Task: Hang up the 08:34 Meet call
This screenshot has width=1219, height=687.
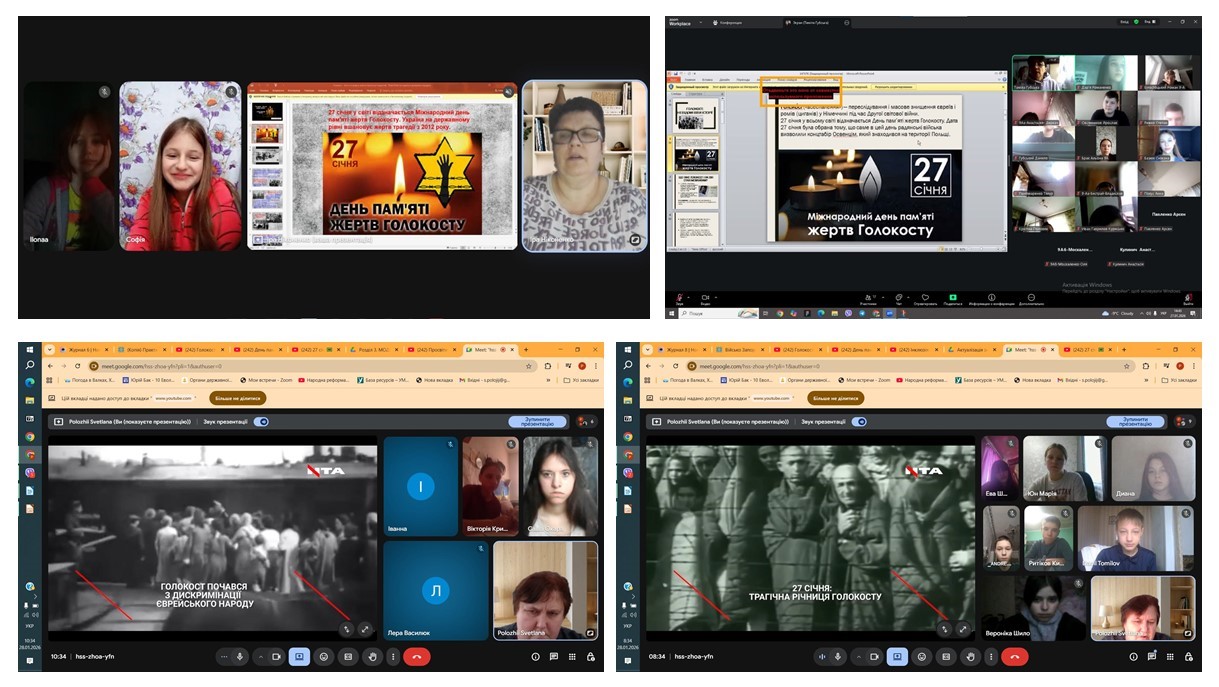Action: click(x=1014, y=657)
